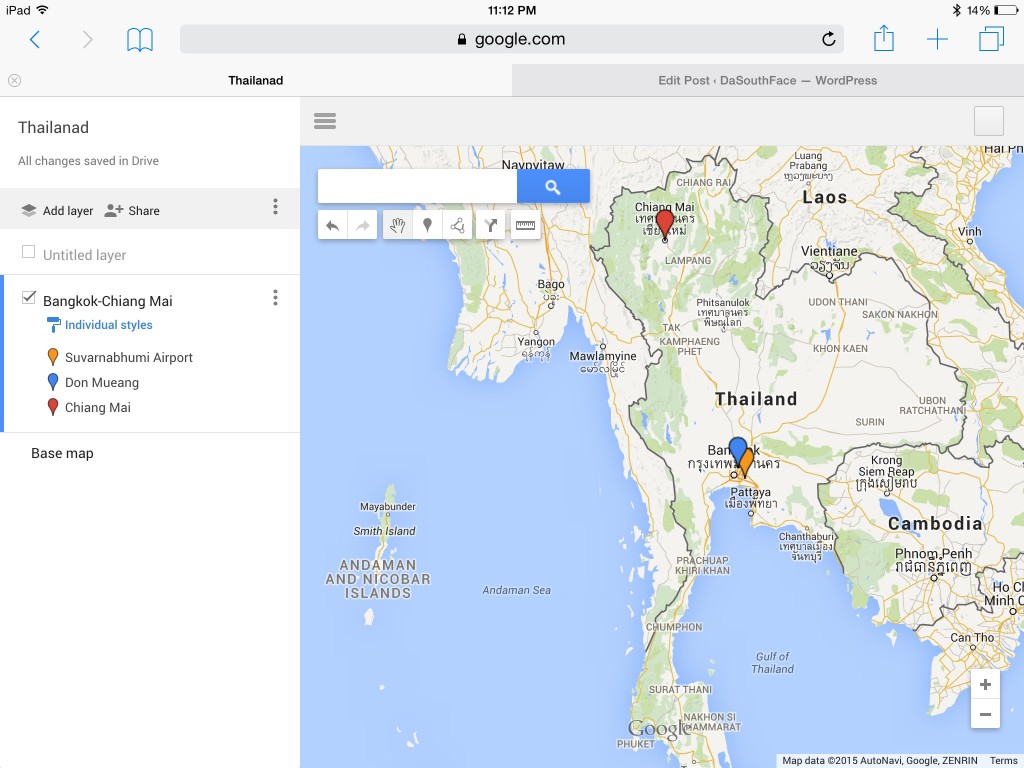Screen dimensions: 1024x768
Task: Zoom out the map
Action: pos(985,714)
